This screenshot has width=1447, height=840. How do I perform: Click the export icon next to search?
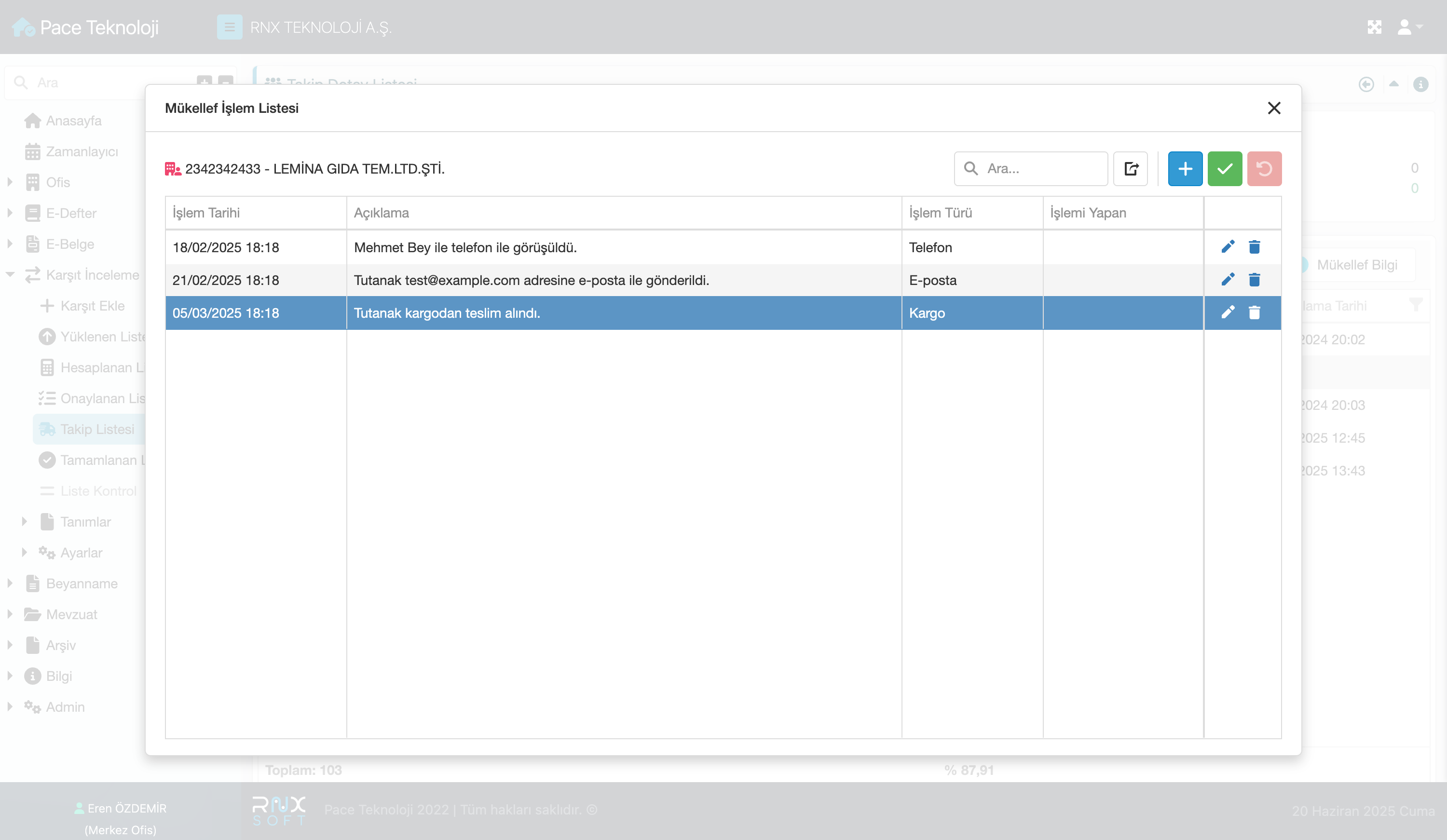click(1130, 168)
